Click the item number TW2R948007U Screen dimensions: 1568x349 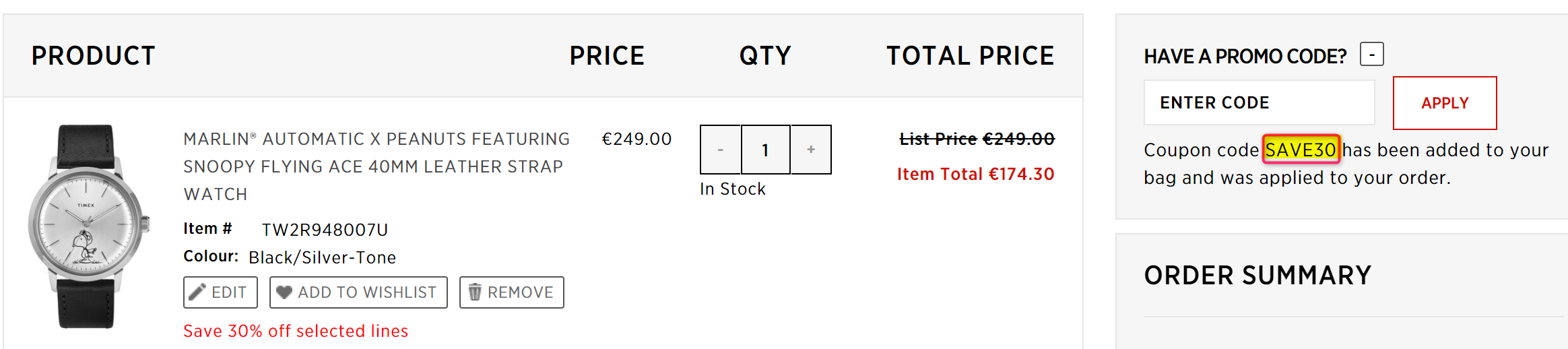click(325, 230)
